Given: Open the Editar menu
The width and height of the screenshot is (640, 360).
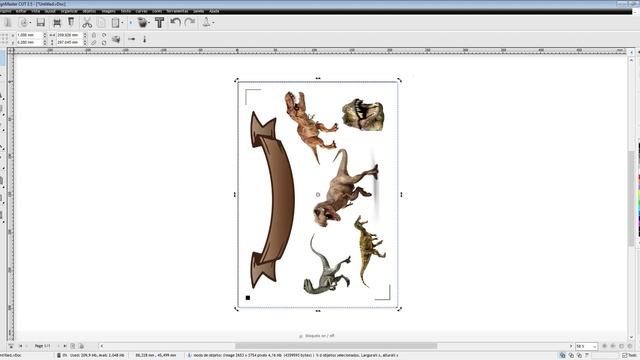Looking at the screenshot, I should [x=21, y=11].
